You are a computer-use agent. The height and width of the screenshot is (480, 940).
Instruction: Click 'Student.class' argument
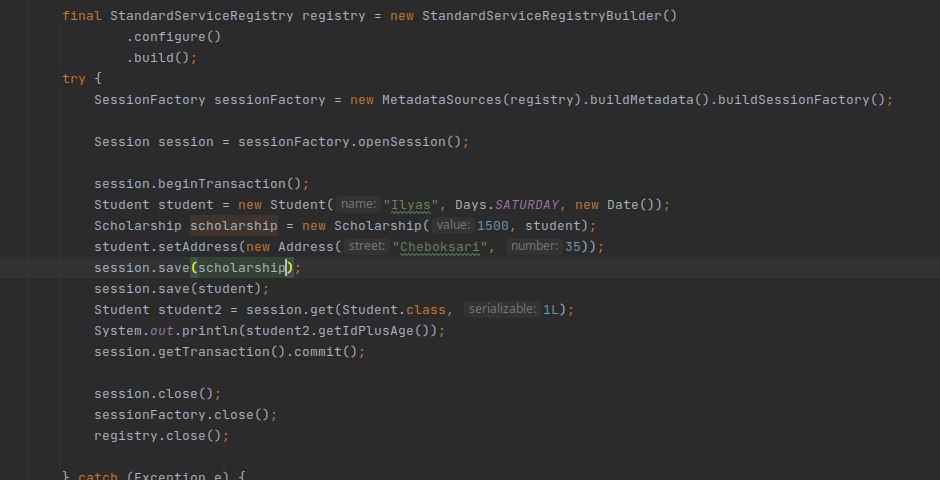point(394,309)
